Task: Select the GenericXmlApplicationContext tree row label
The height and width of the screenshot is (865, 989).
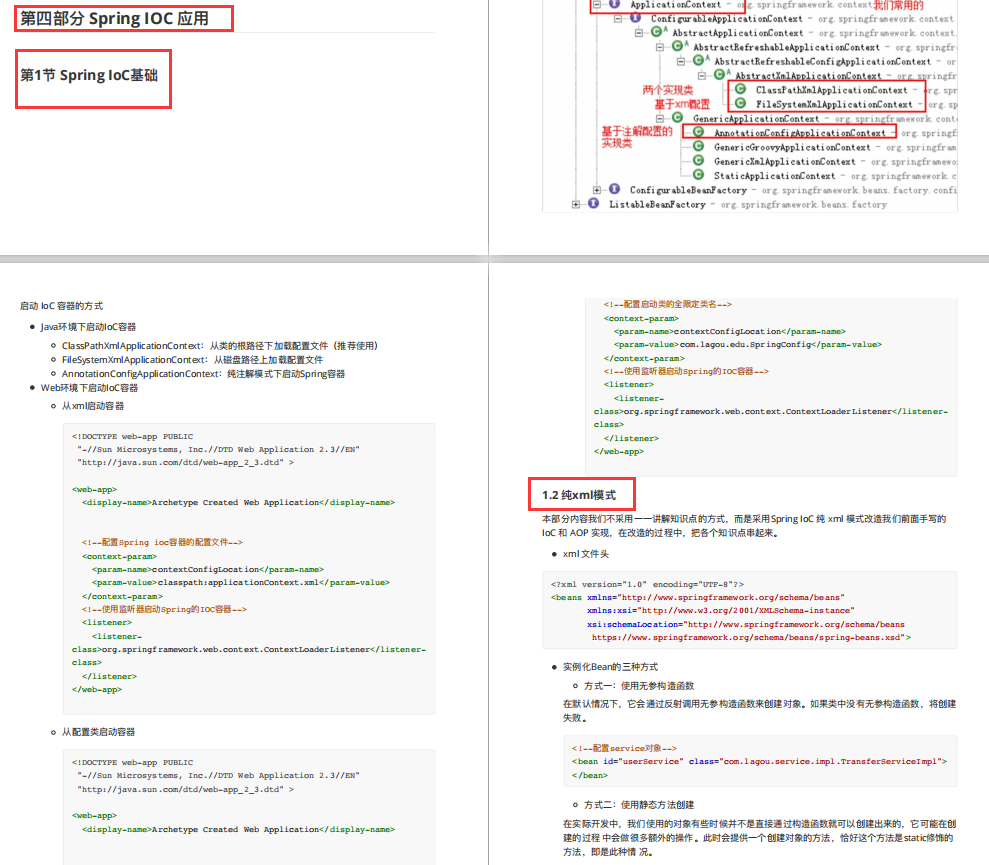Action: click(x=785, y=162)
